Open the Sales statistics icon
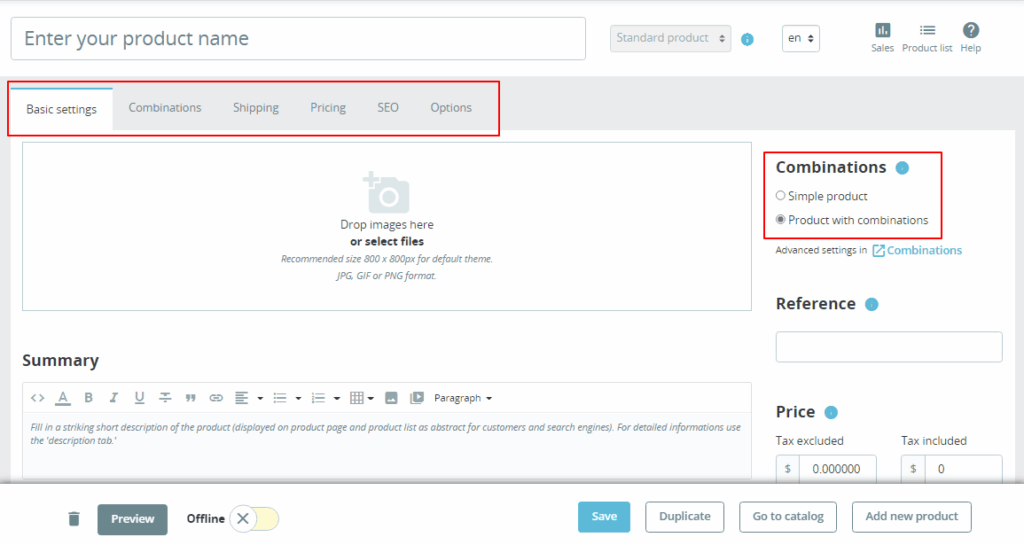 (x=882, y=32)
